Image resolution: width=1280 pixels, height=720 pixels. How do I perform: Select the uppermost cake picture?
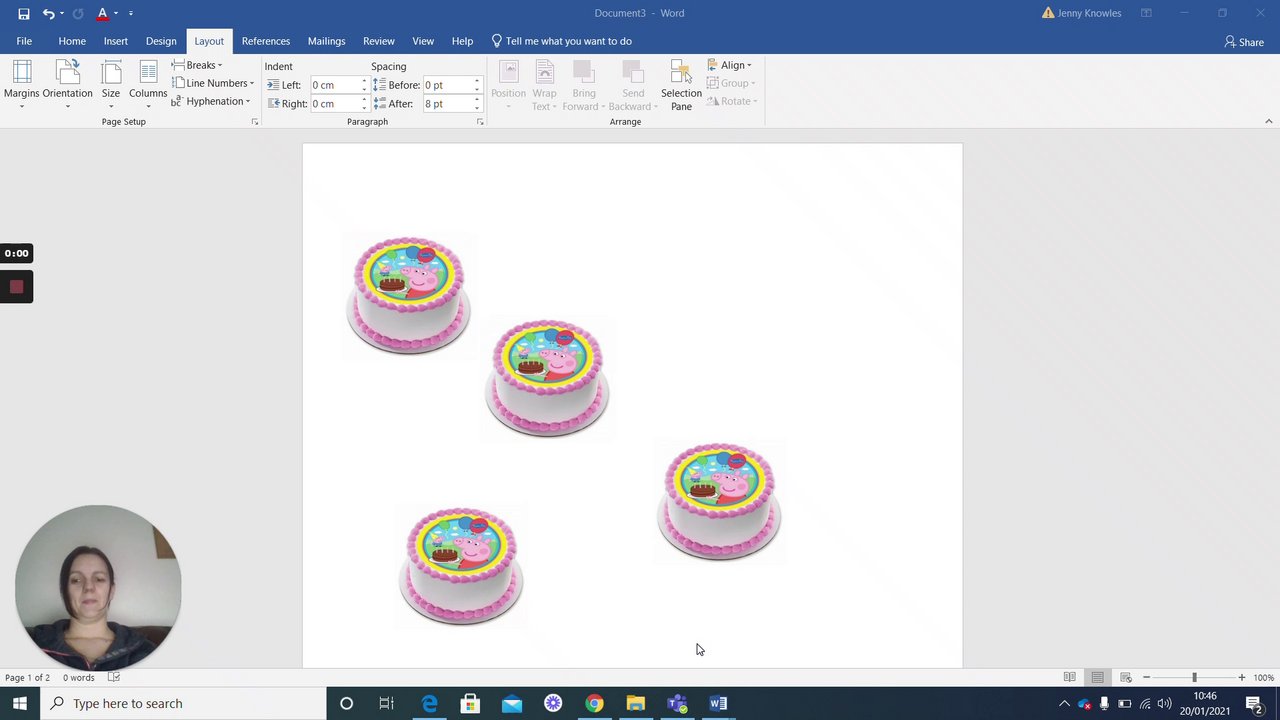click(408, 295)
